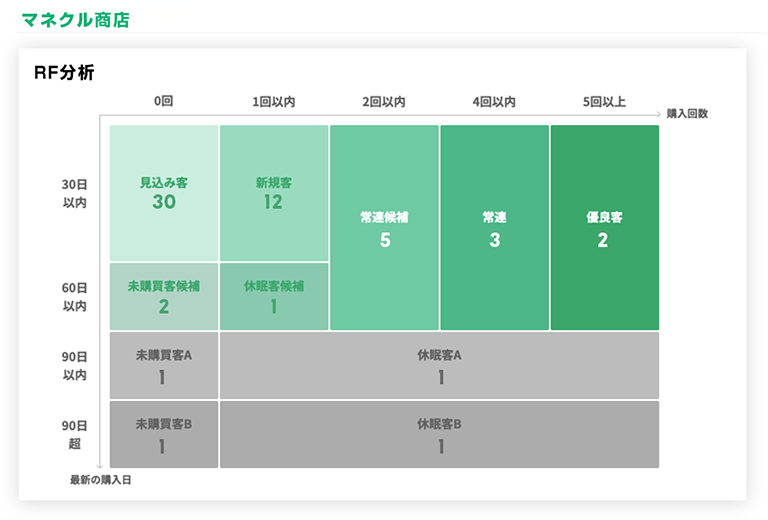The image size is (768, 520).
Task: Click the RF分析 heading
Action: click(64, 72)
